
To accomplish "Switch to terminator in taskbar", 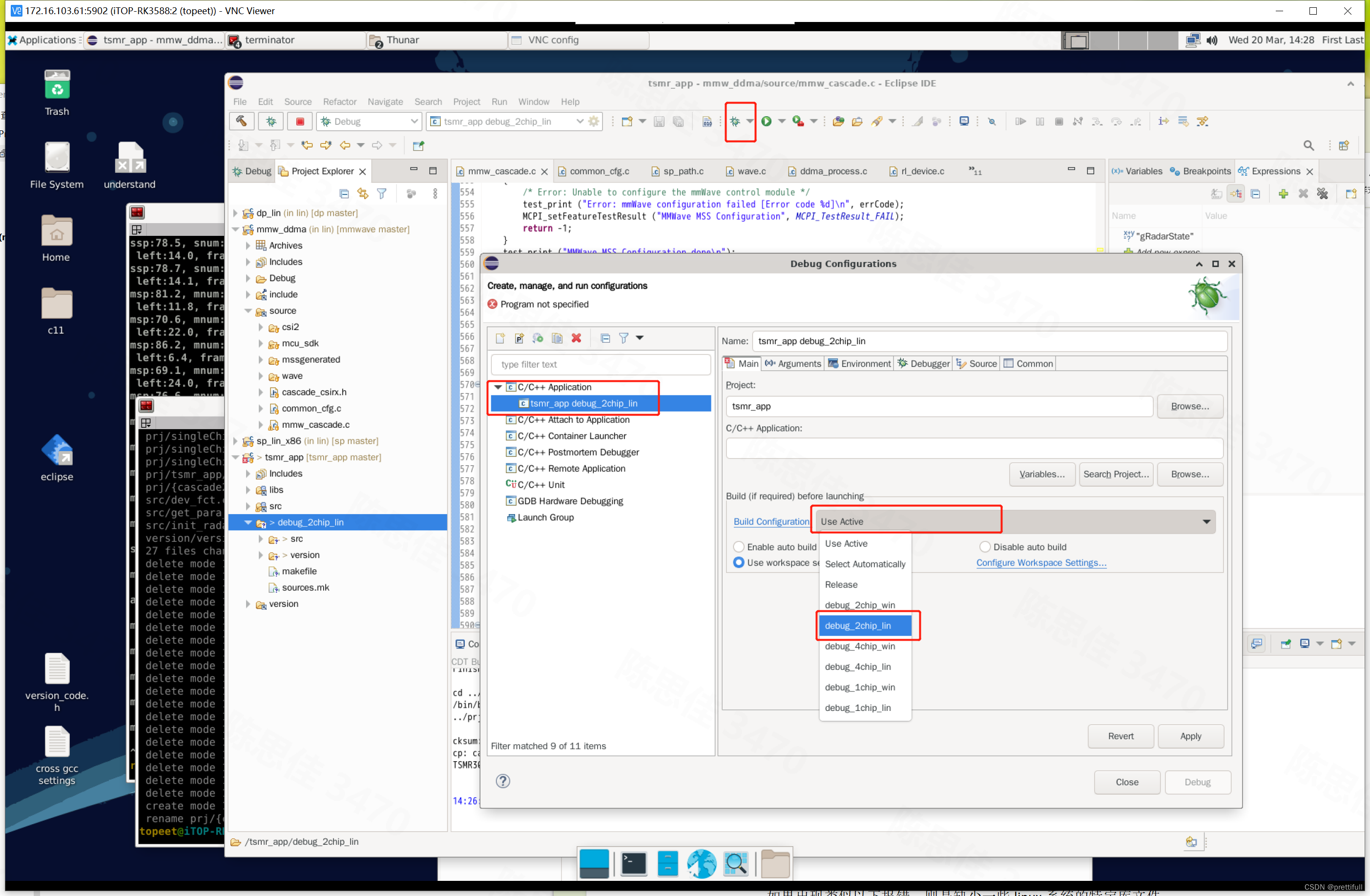I will pos(296,41).
